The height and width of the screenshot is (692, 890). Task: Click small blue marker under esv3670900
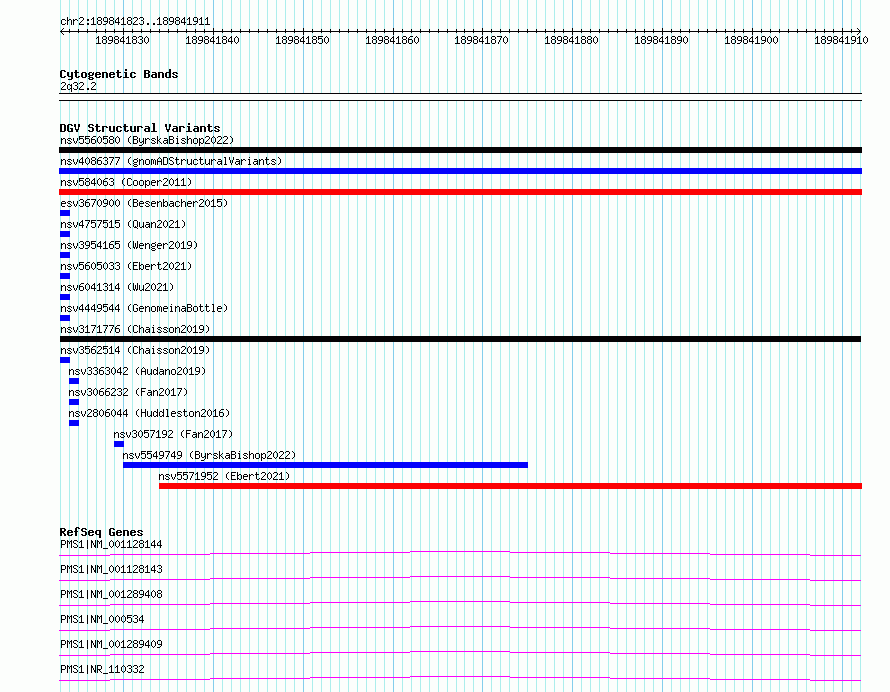[x=65, y=213]
